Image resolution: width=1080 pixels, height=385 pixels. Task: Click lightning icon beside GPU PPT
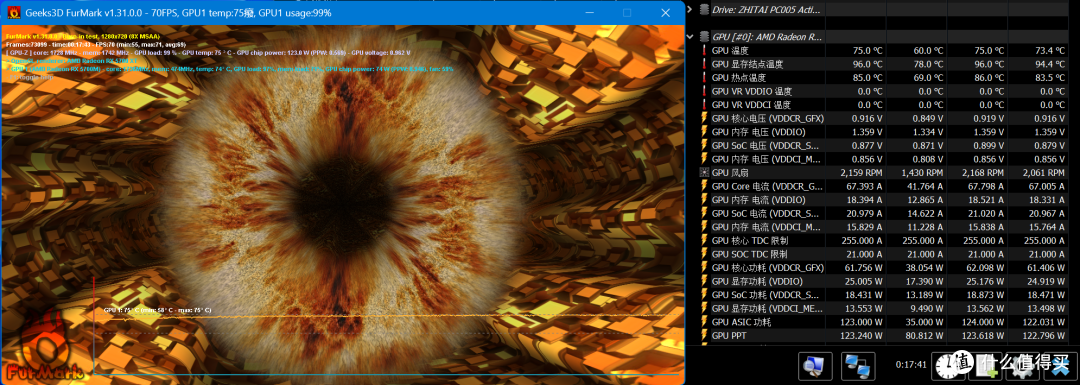point(705,335)
